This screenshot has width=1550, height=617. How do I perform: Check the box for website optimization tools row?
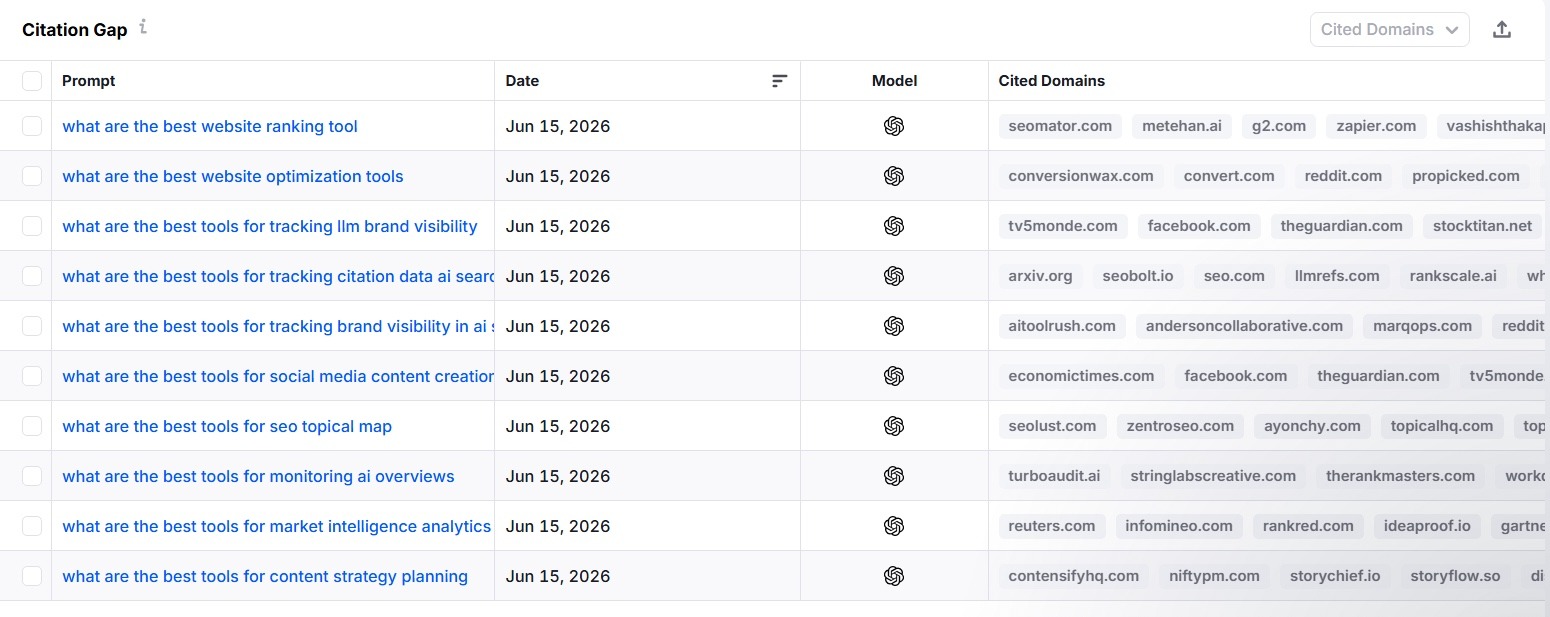(x=32, y=176)
